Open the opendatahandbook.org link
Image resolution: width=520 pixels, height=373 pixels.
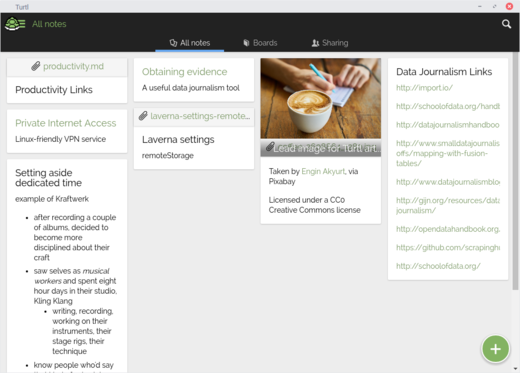tap(448, 229)
